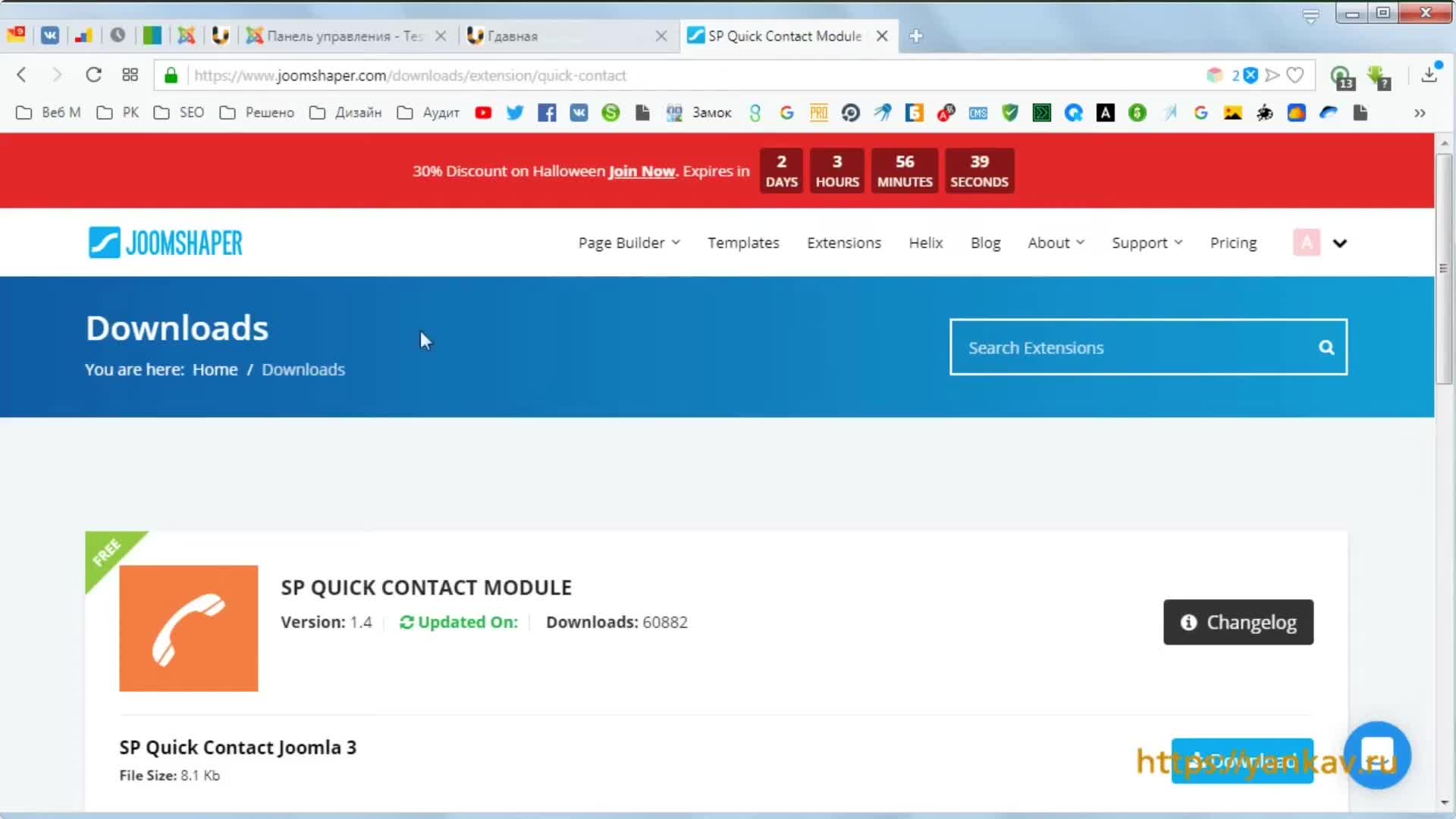Open Extensions in site navigation
Screen dimensions: 1456x819
[844, 243]
